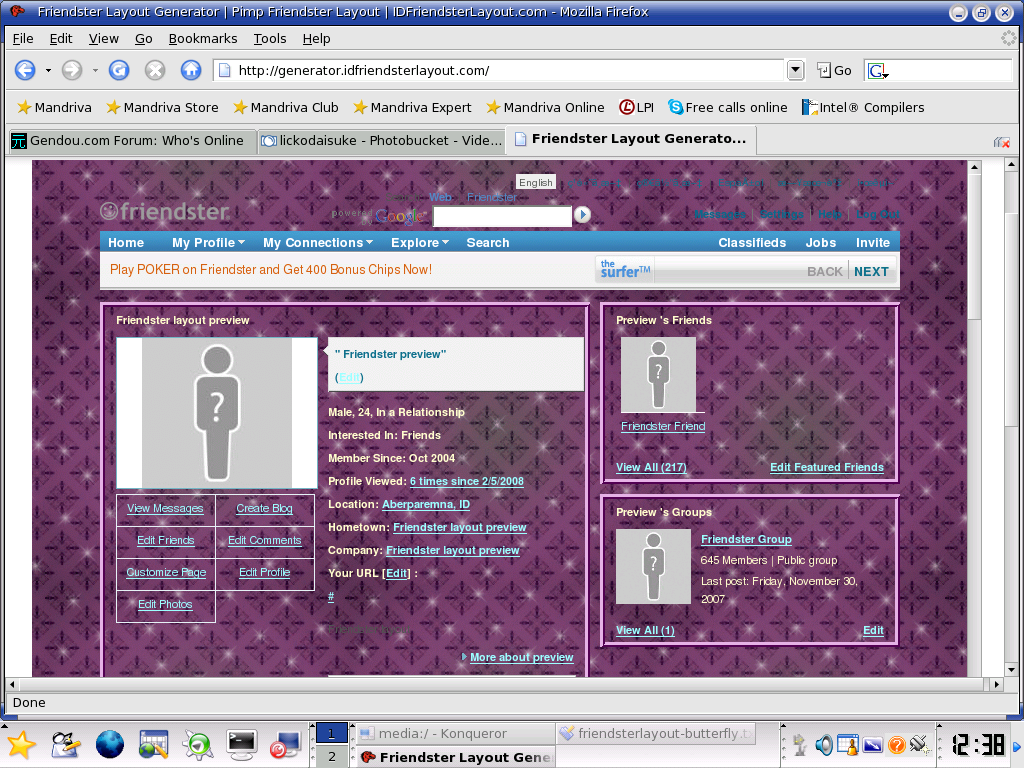1024x768 pixels.
Task: Open the search engine selector icon
Action: [878, 71]
